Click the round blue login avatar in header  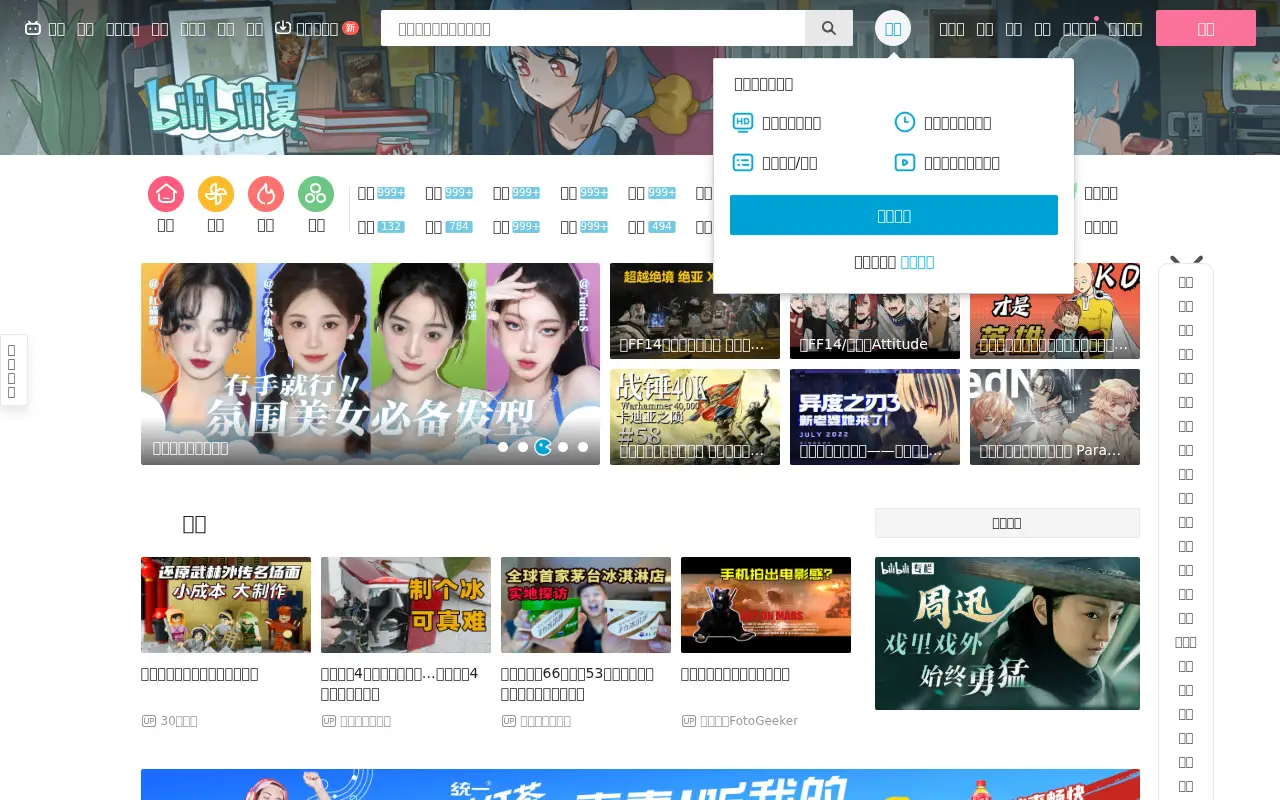[x=893, y=28]
